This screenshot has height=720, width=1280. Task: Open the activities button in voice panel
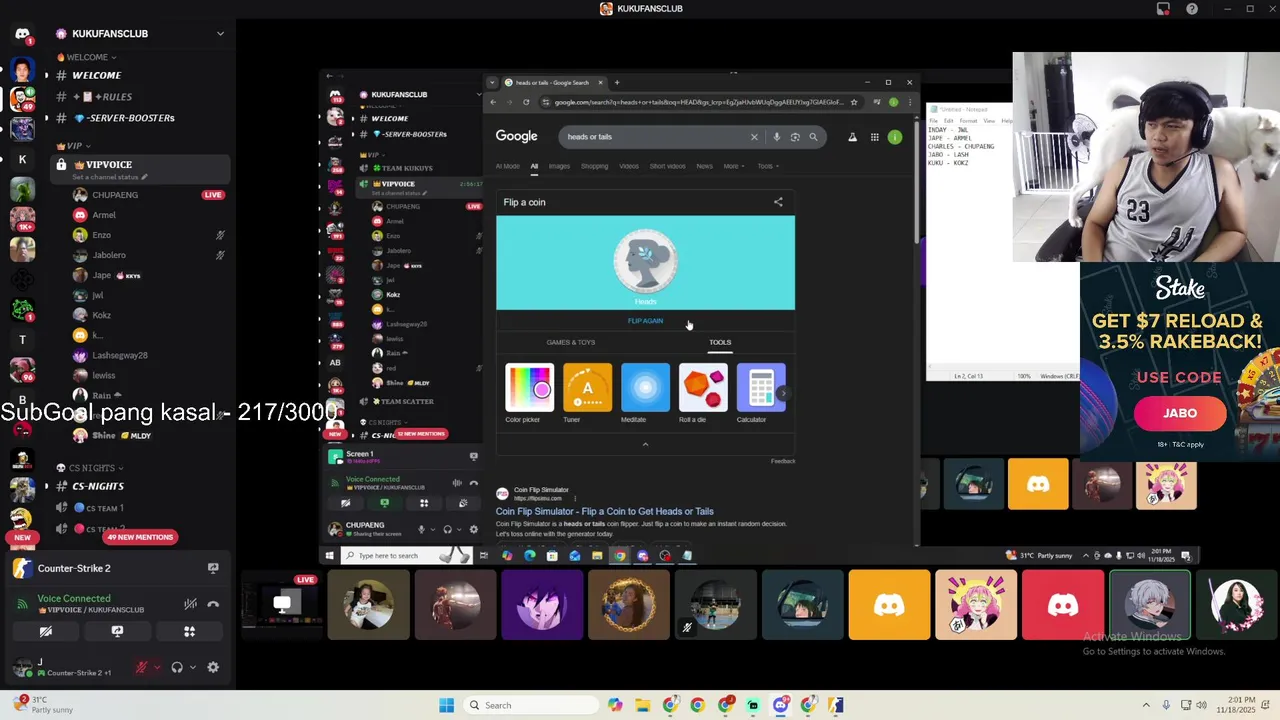click(189, 632)
